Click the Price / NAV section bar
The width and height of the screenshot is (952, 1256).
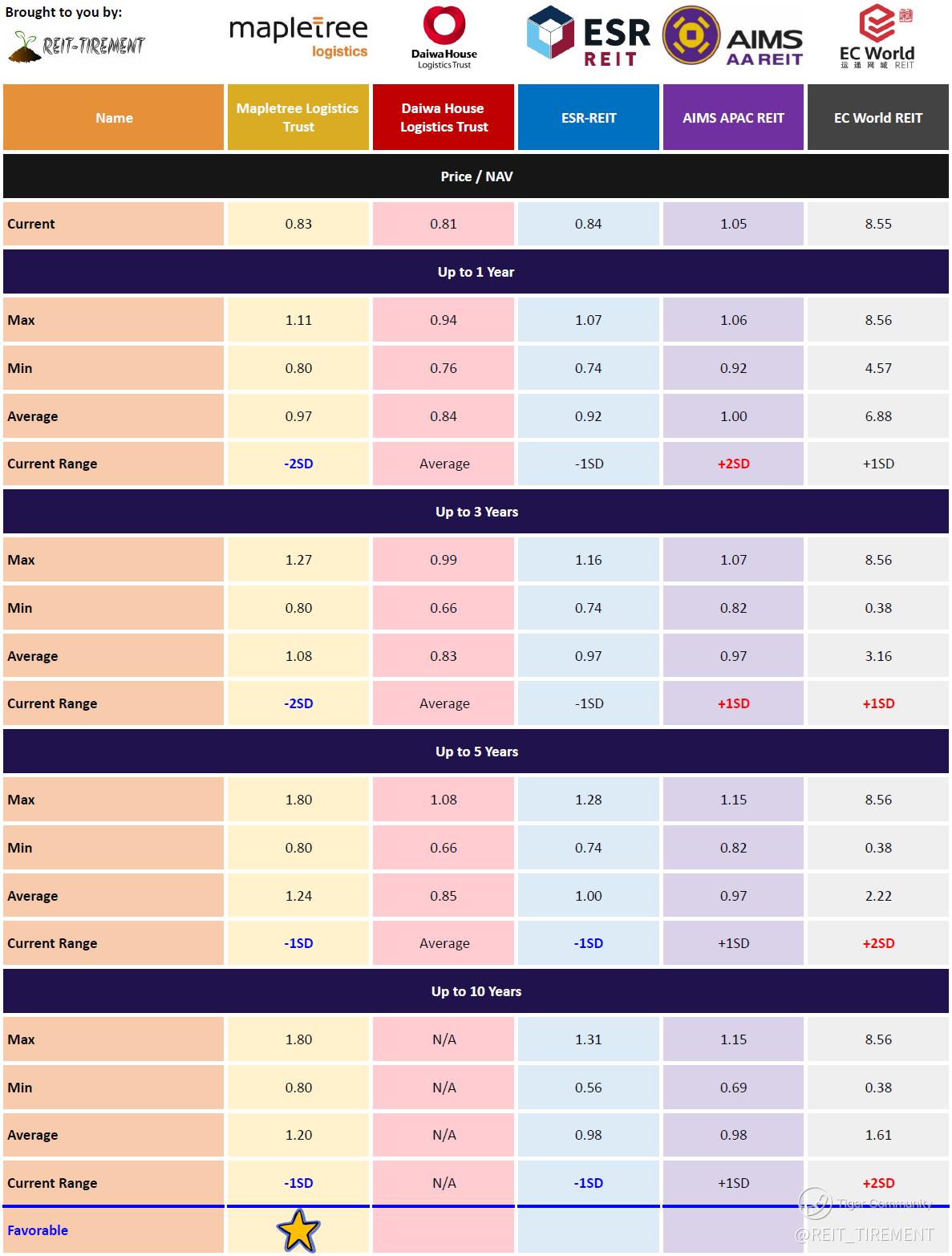point(476,176)
